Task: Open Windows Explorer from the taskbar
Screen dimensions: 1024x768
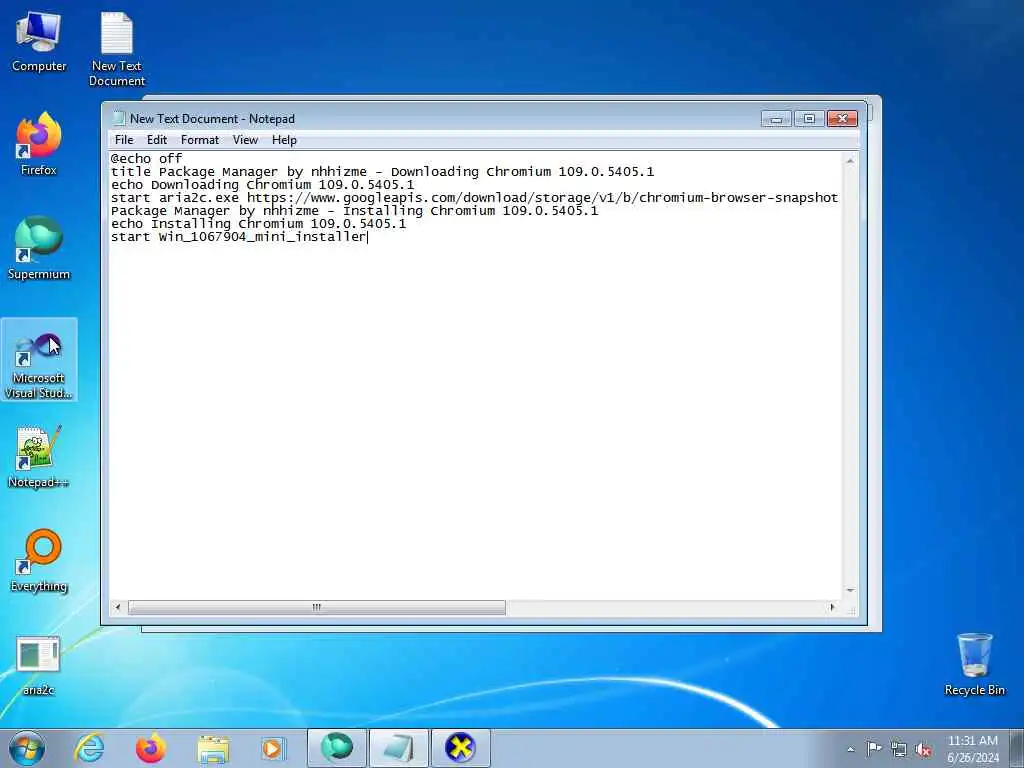Action: [213, 748]
